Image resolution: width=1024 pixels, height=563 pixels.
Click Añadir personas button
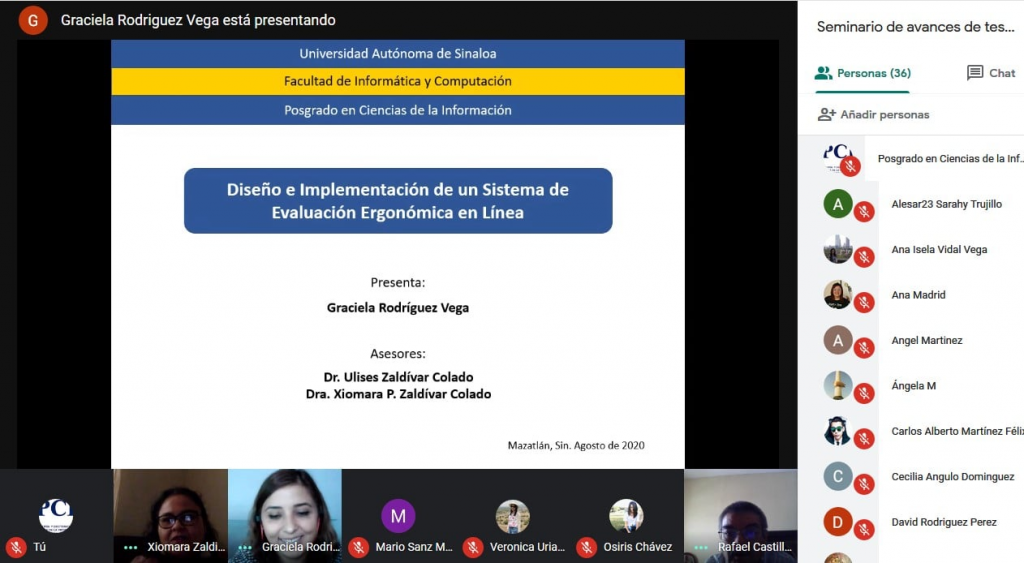coord(873,114)
